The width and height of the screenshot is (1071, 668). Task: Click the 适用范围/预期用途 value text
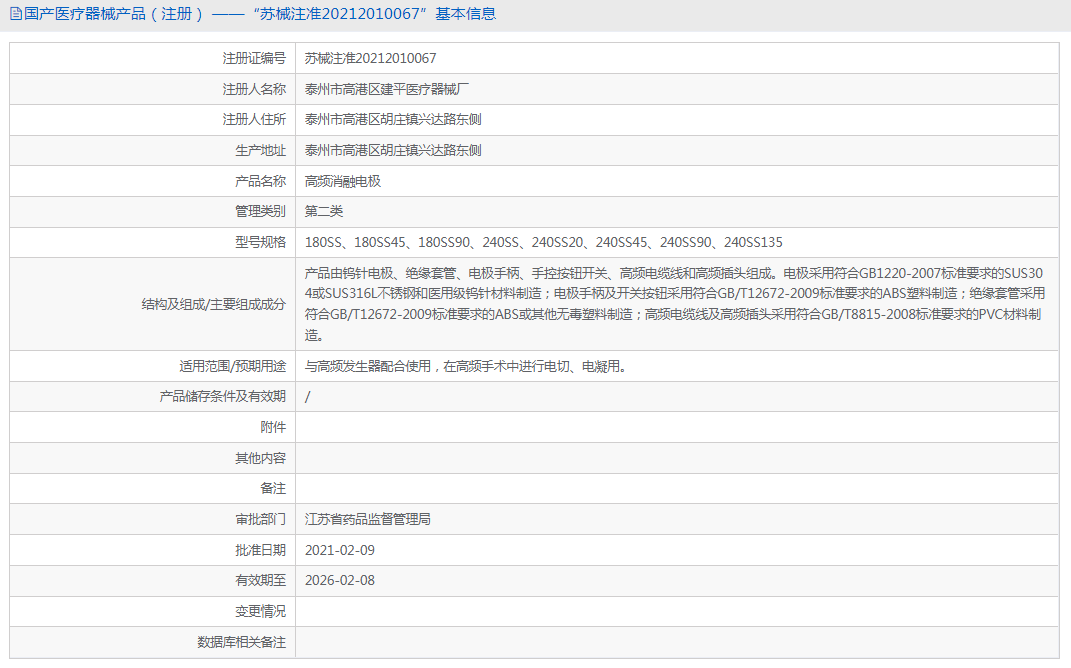tap(466, 366)
